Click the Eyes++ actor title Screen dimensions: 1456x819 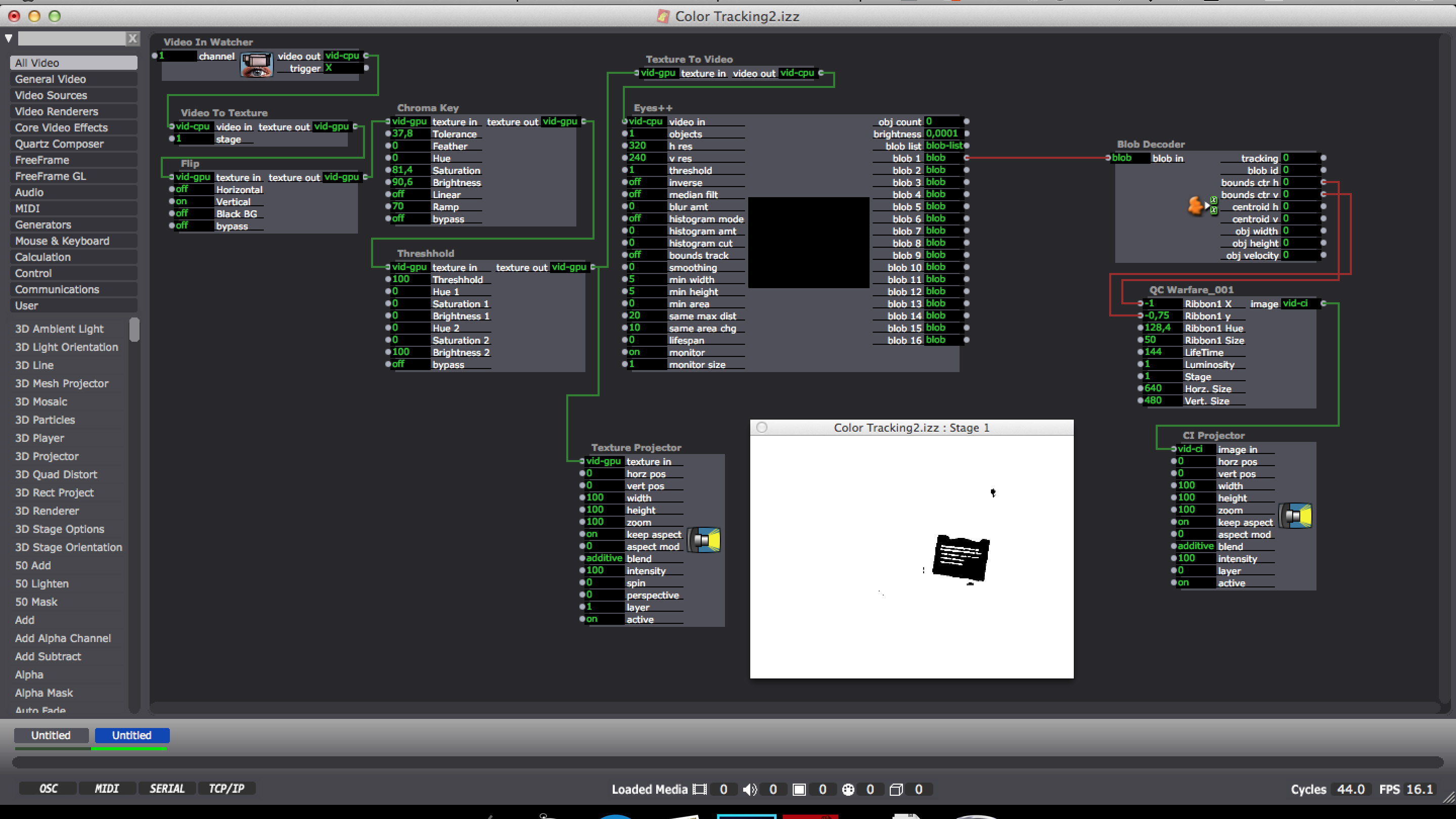653,107
